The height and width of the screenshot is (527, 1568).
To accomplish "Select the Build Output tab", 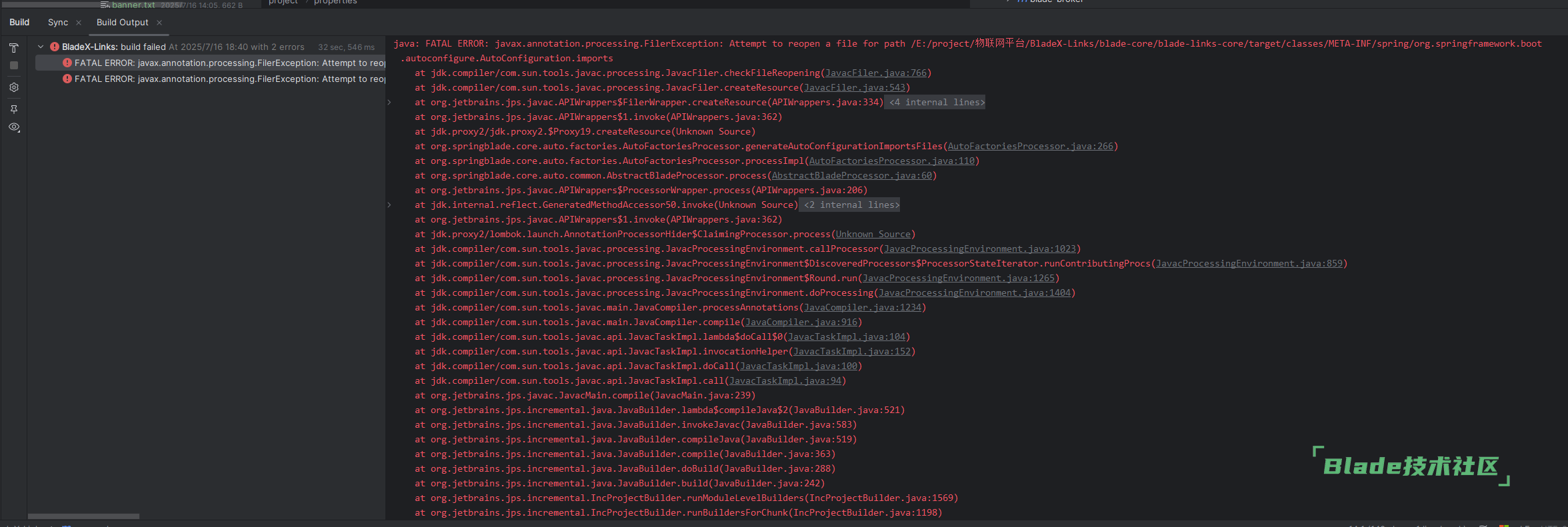I will [122, 23].
